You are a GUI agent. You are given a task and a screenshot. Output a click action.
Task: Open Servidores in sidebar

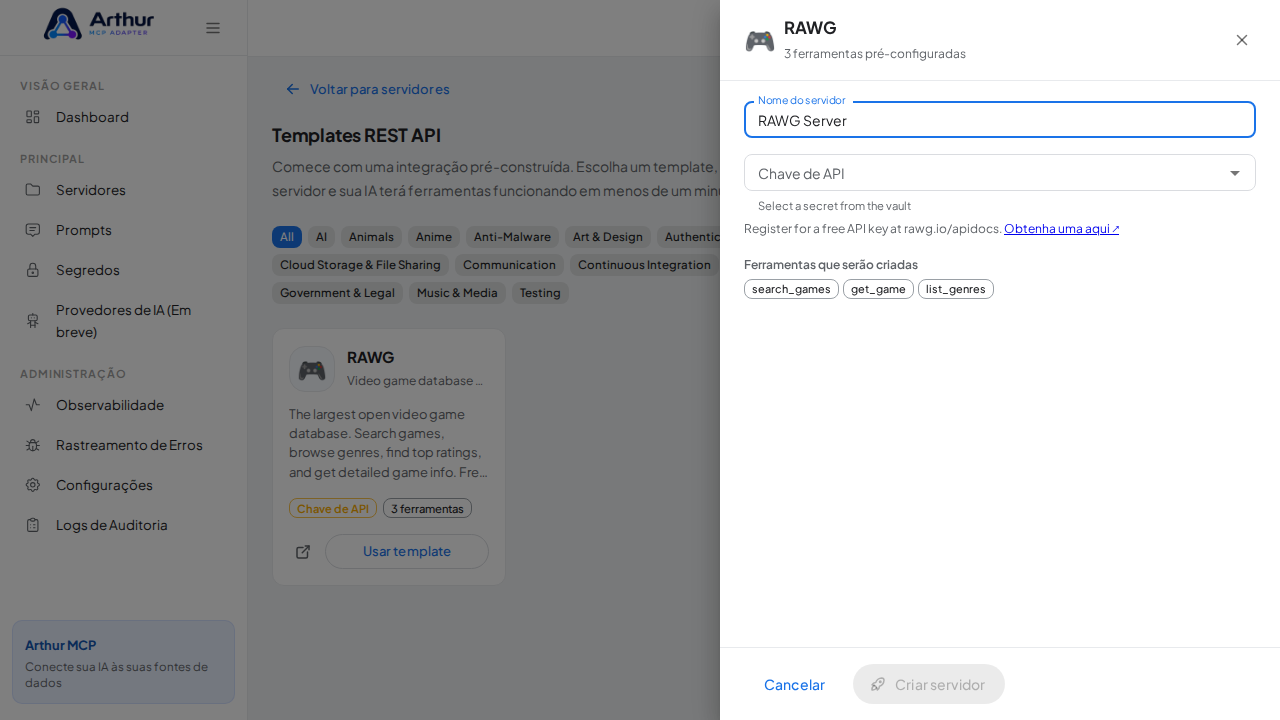click(123, 190)
